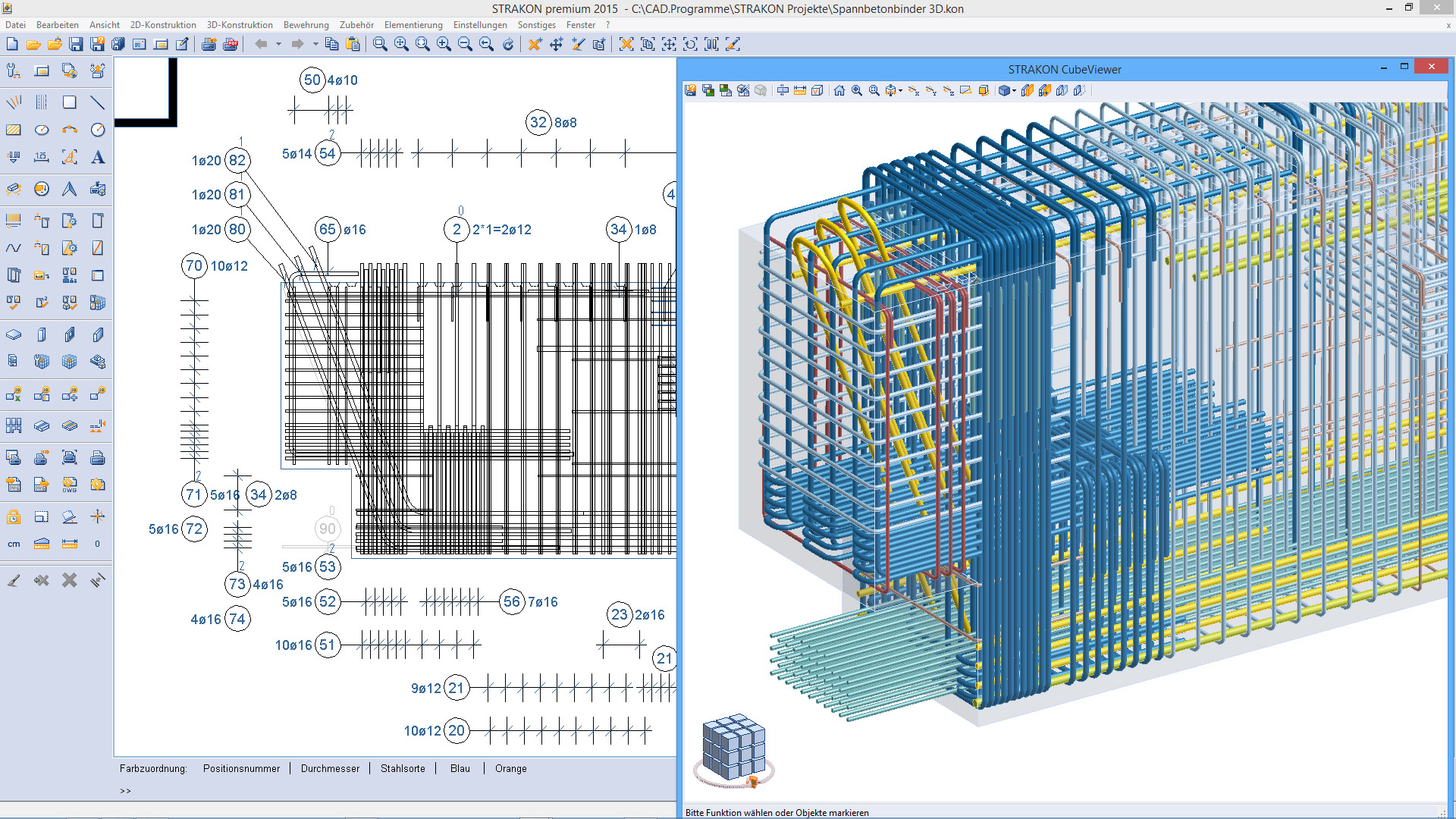Click the cm units button in left panel
This screenshot has height=819, width=1456.
[14, 544]
